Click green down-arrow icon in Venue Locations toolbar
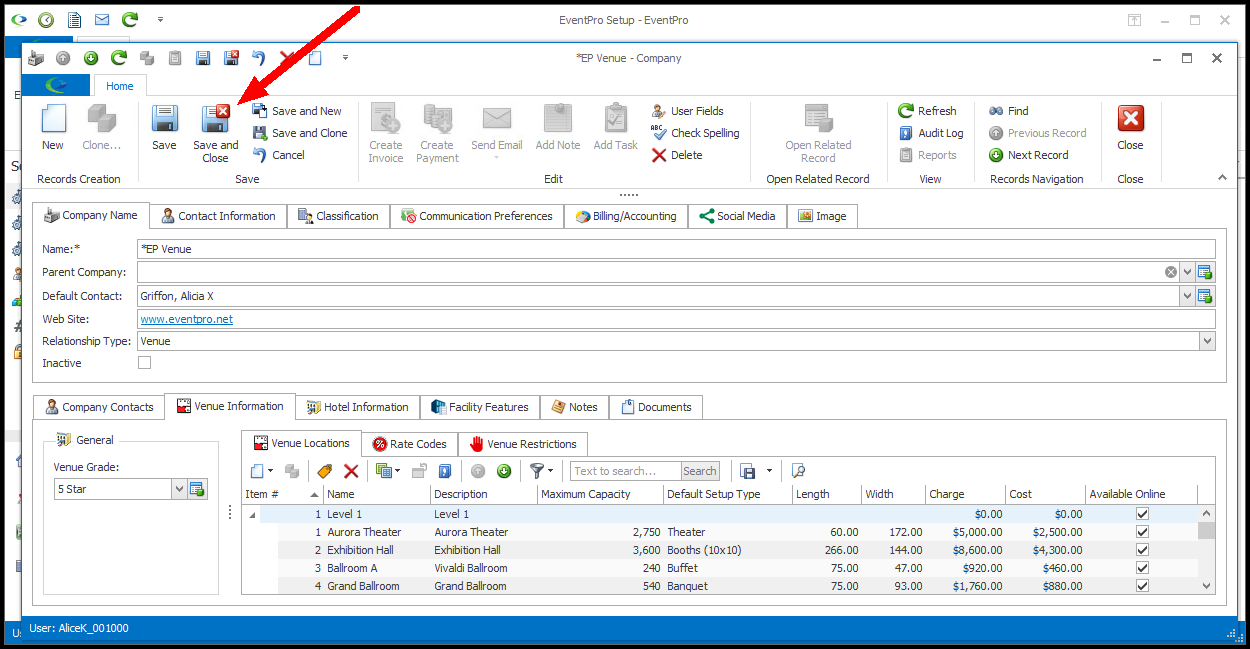Screen dimensions: 1250x649 coord(504,471)
